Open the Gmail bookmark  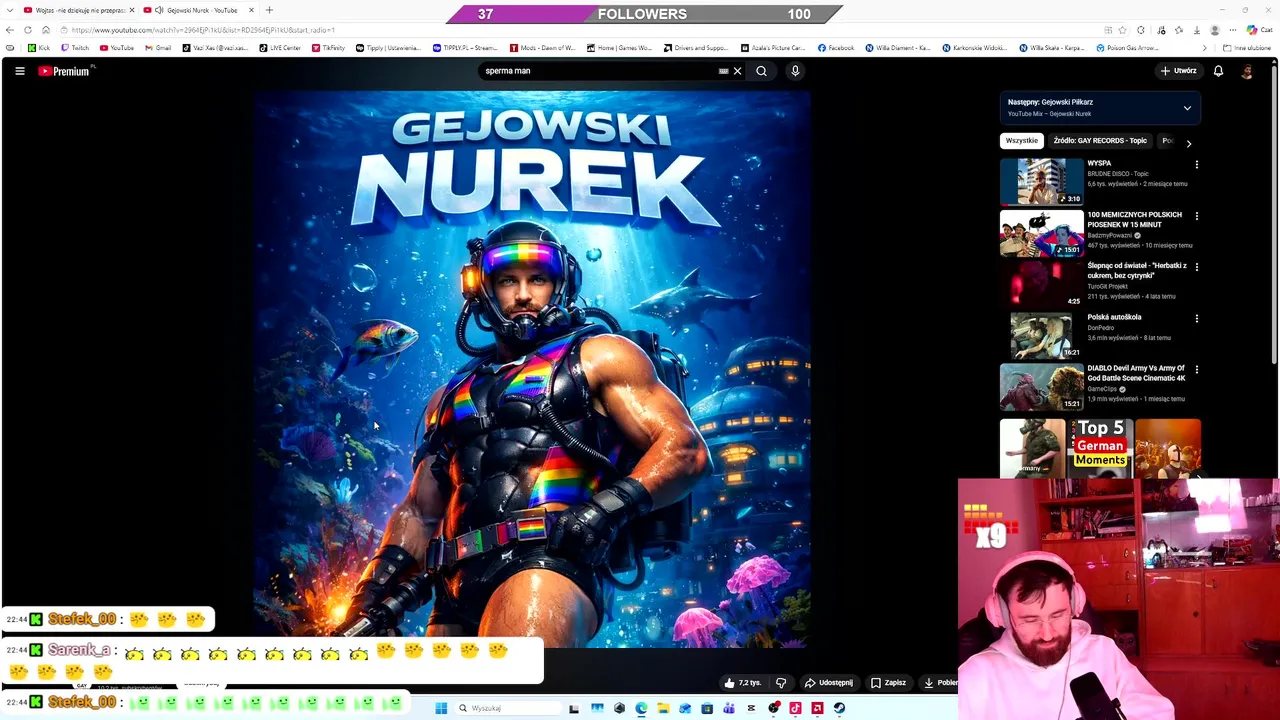pyautogui.click(x=158, y=48)
